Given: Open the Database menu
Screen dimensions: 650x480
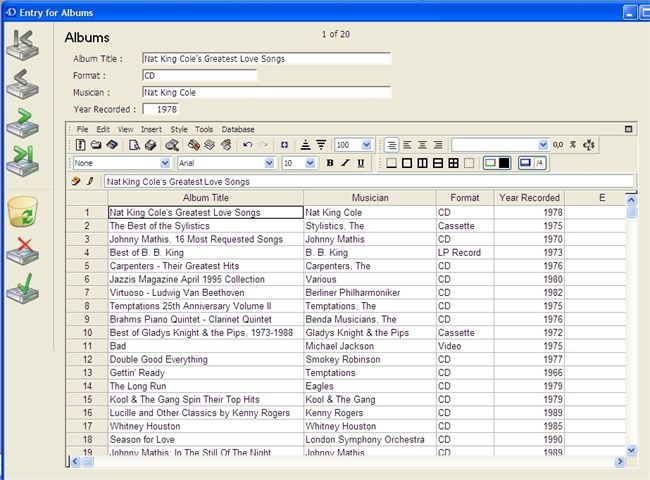Looking at the screenshot, I should pos(238,129).
